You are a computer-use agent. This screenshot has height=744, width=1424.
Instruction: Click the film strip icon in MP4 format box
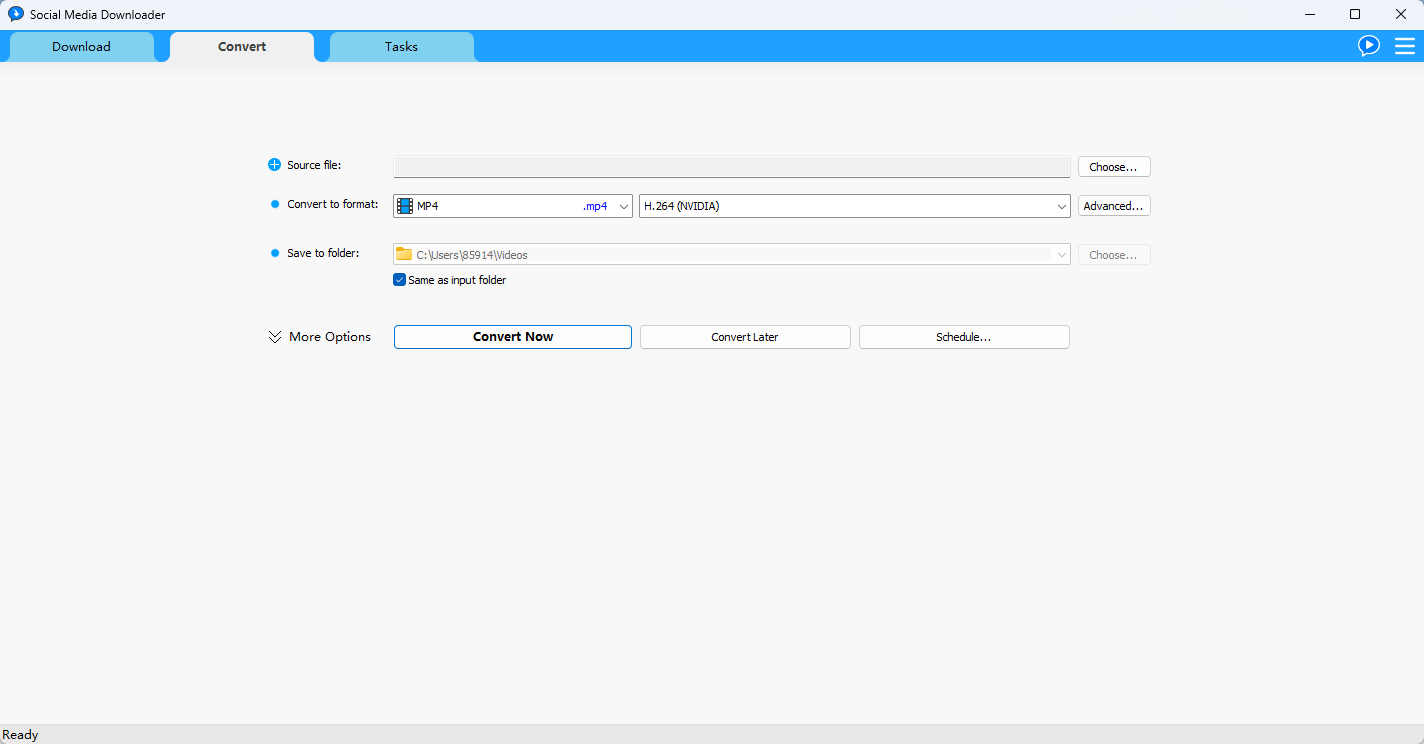pos(405,206)
